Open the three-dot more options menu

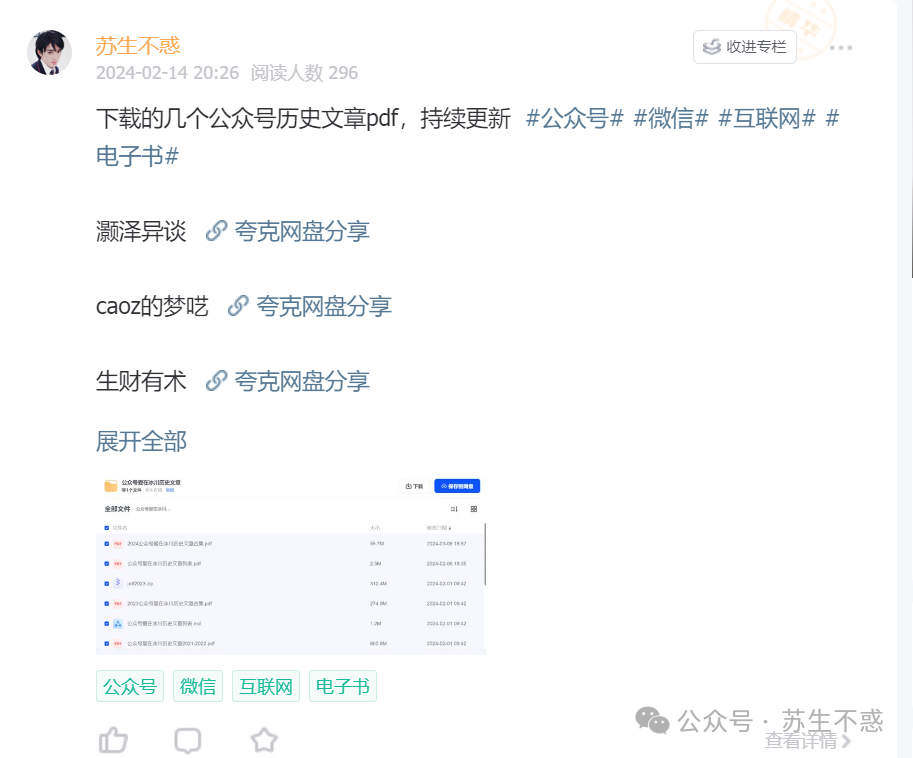[841, 48]
